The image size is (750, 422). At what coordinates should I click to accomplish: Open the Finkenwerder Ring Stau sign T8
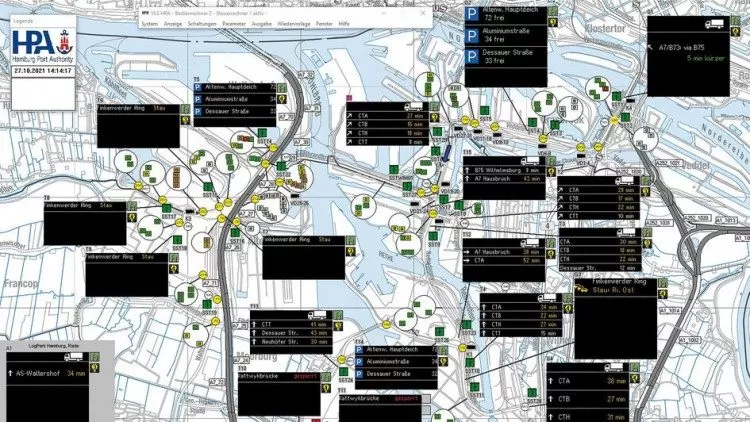(x=85, y=223)
